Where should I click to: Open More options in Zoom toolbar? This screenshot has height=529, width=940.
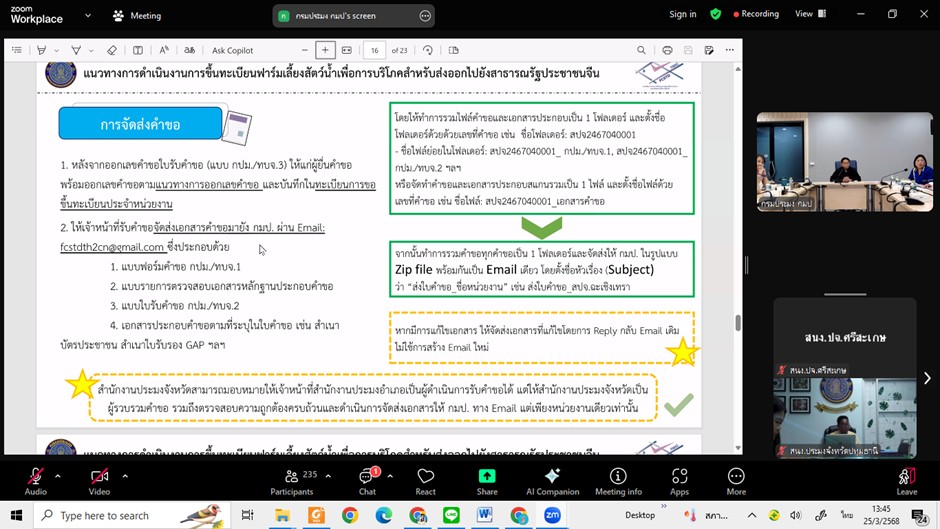coord(736,482)
